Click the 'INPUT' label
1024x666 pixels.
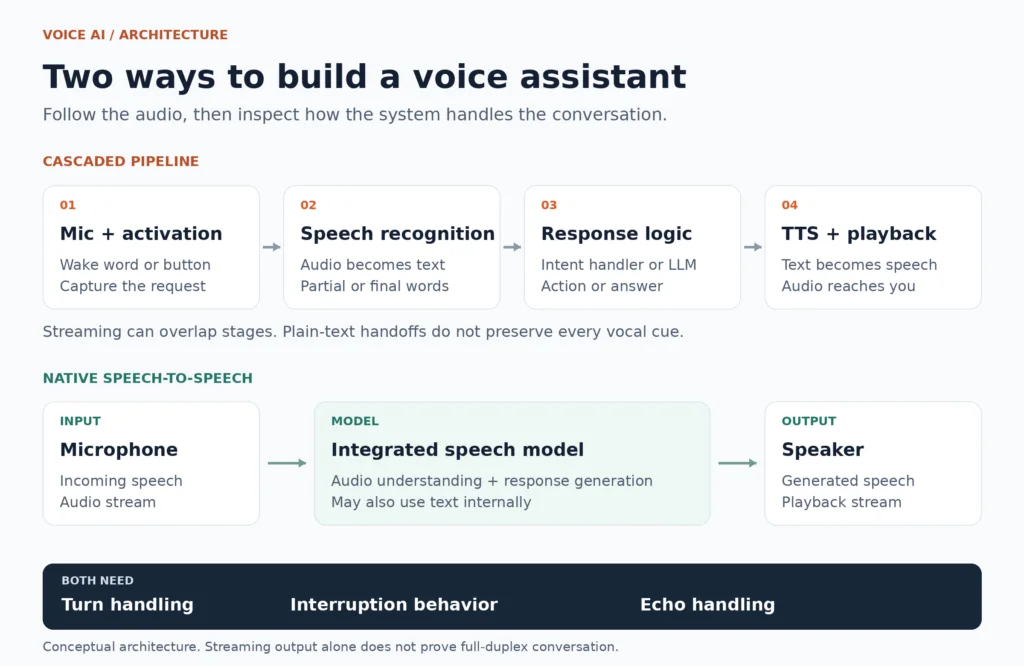pyautogui.click(x=80, y=421)
